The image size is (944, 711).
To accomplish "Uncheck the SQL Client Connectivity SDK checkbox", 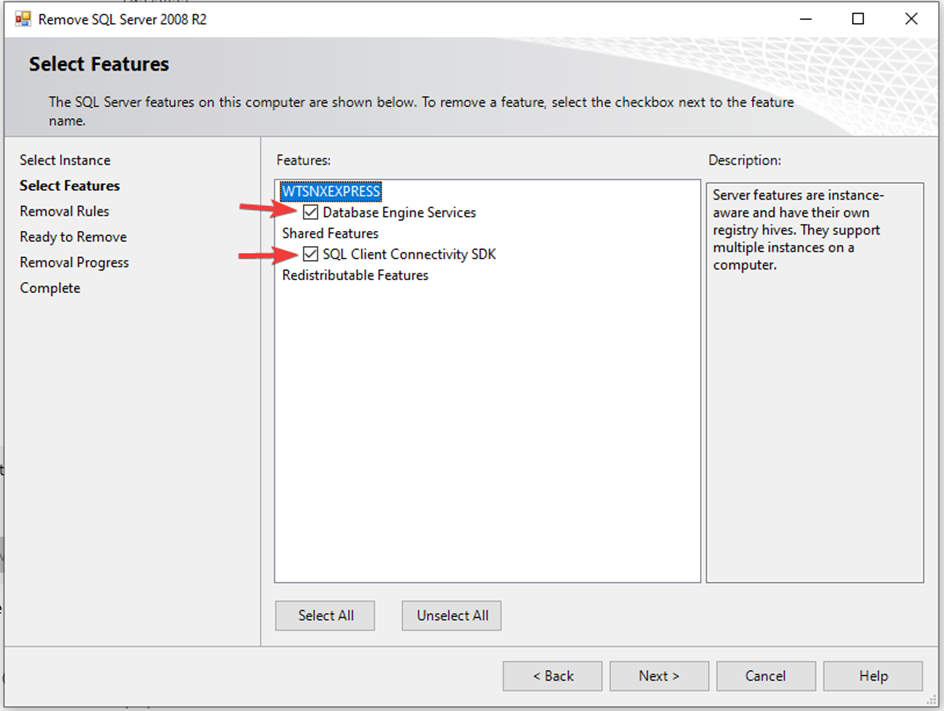I will [x=311, y=254].
